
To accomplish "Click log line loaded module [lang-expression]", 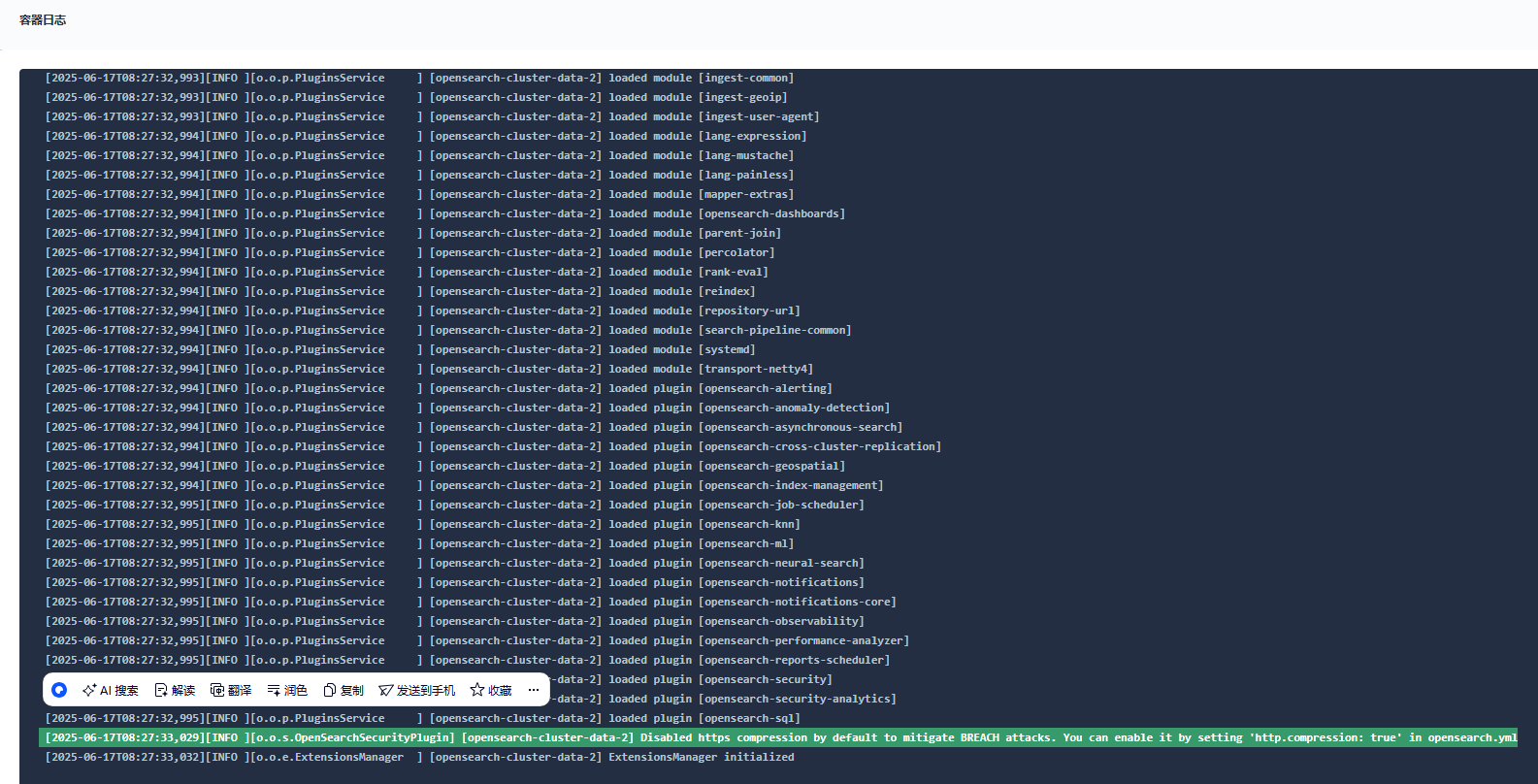I will pyautogui.click(x=427, y=136).
